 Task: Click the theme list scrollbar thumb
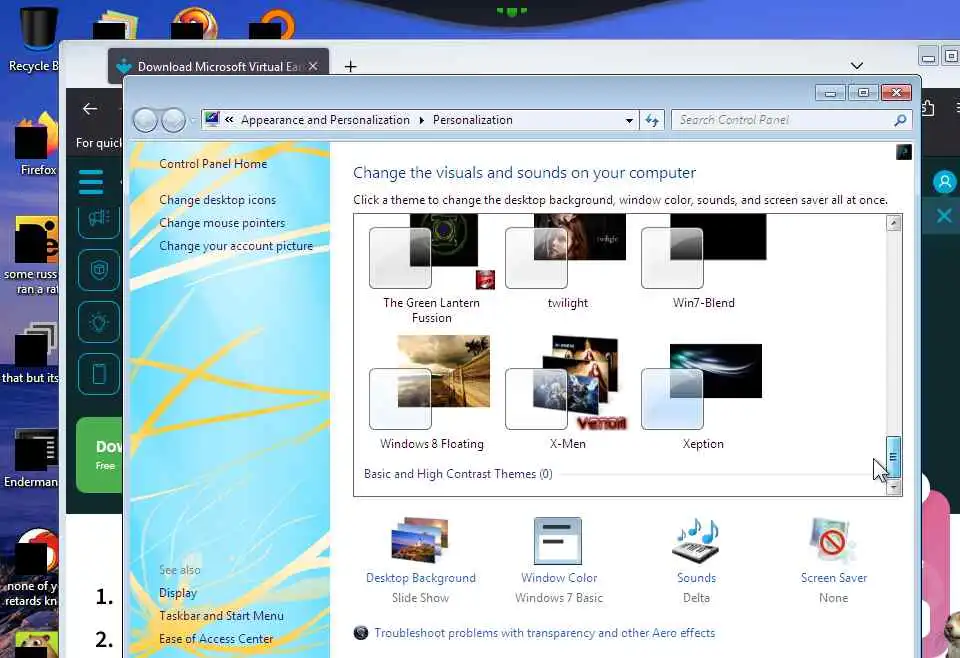point(893,457)
